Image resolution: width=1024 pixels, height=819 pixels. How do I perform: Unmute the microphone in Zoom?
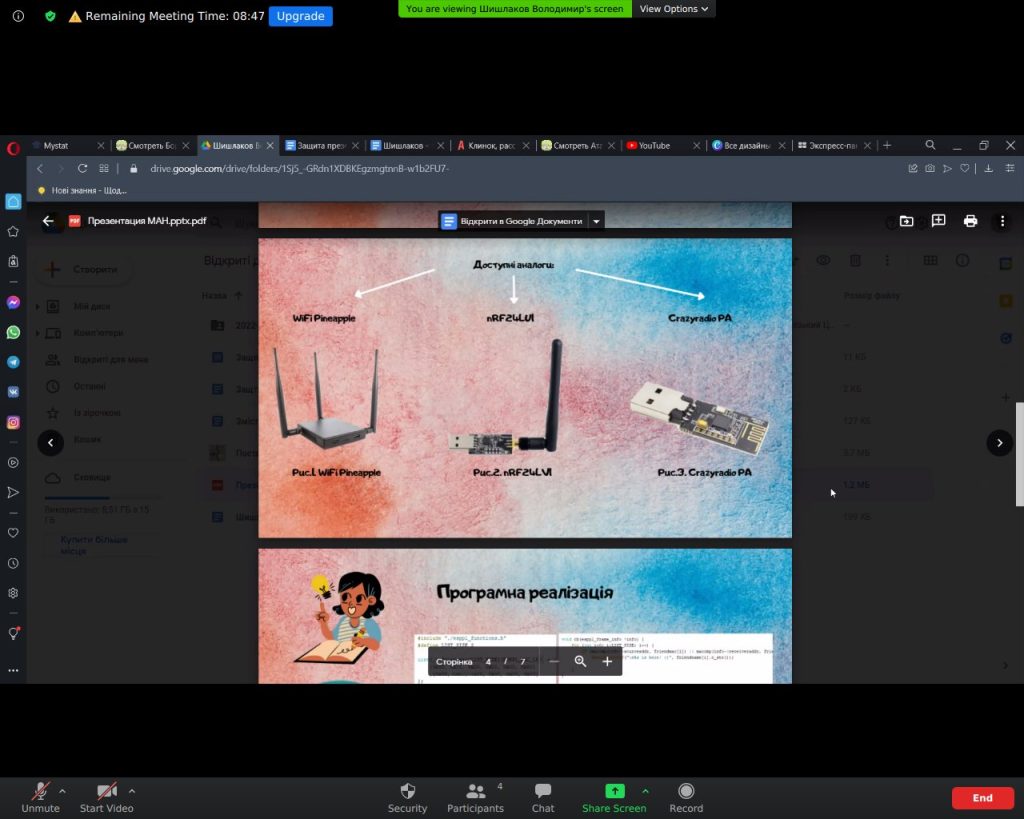coord(40,797)
